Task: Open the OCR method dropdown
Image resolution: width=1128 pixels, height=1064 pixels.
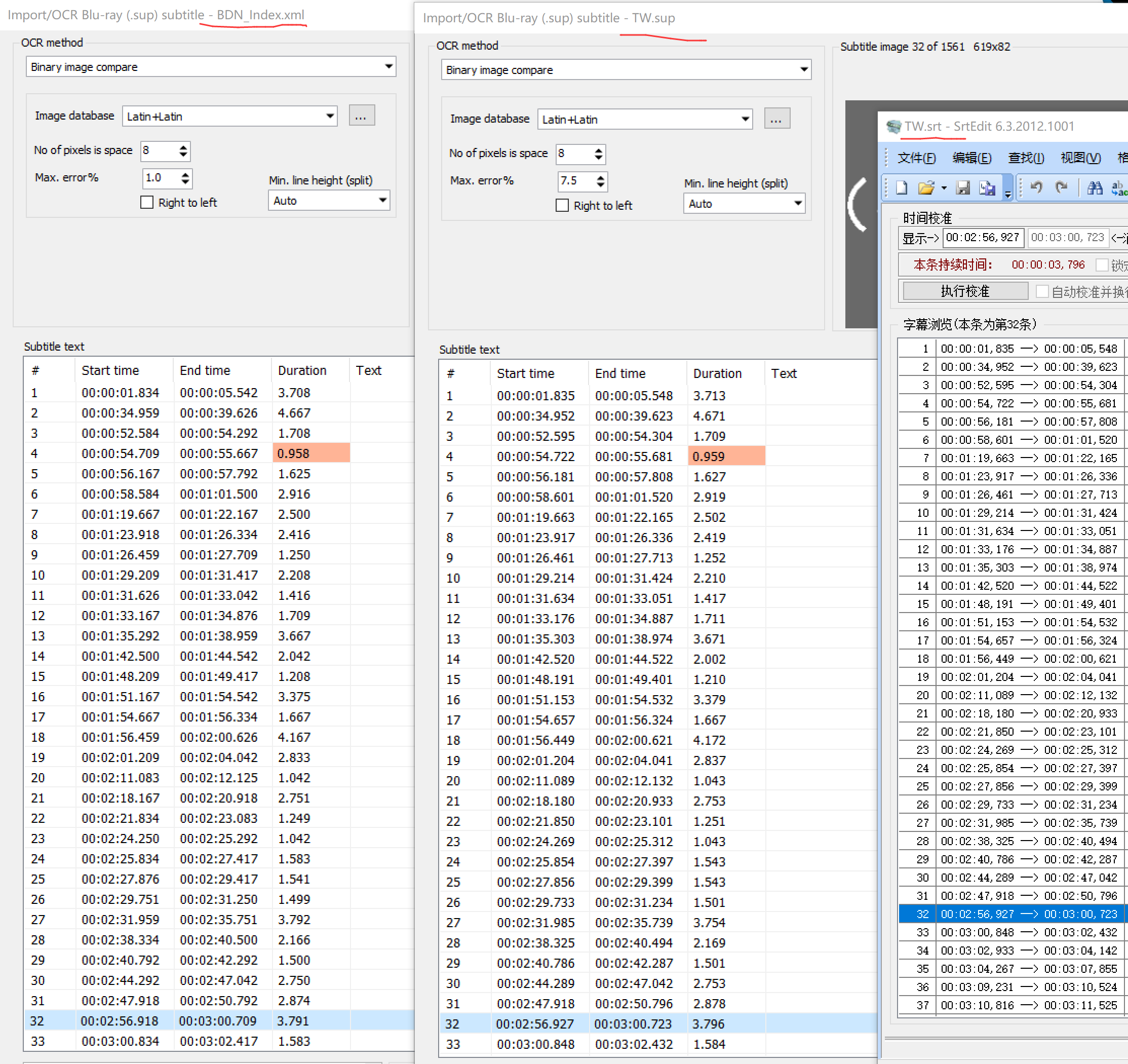Action: coord(388,66)
